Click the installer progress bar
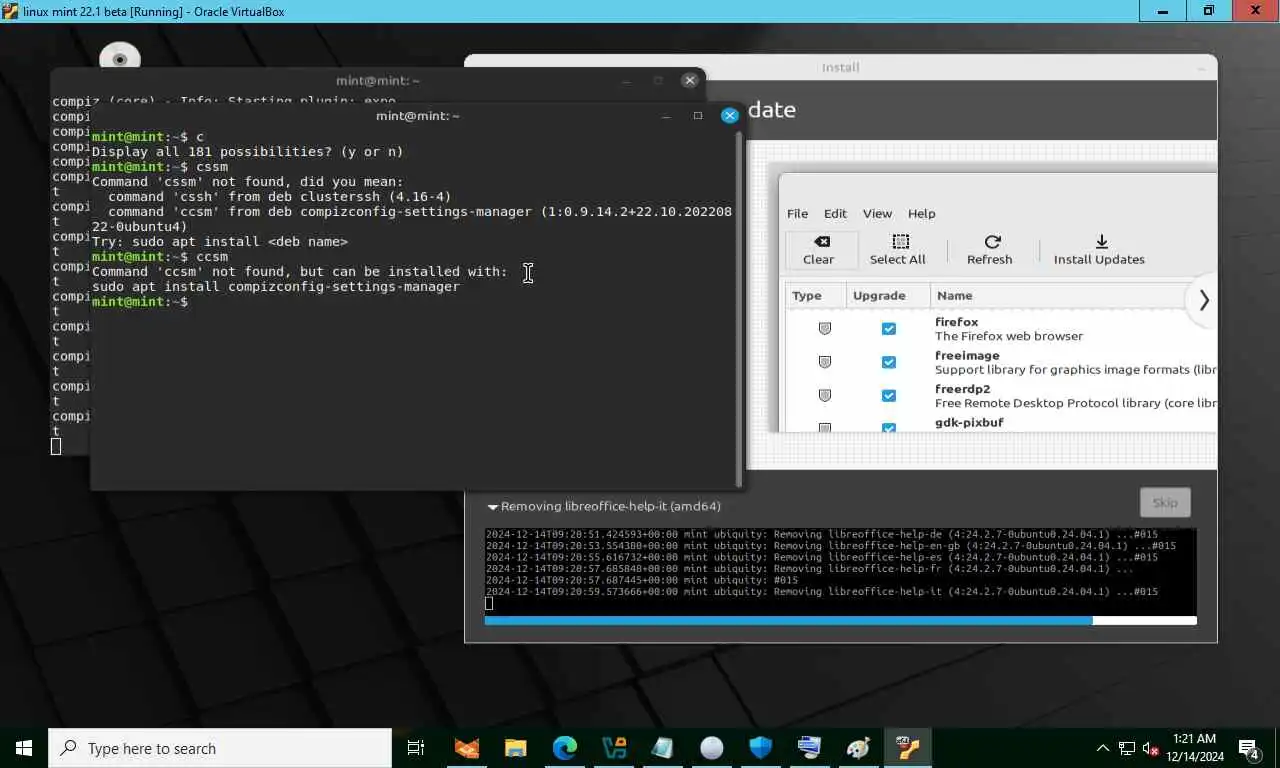The image size is (1280, 768). point(840,621)
